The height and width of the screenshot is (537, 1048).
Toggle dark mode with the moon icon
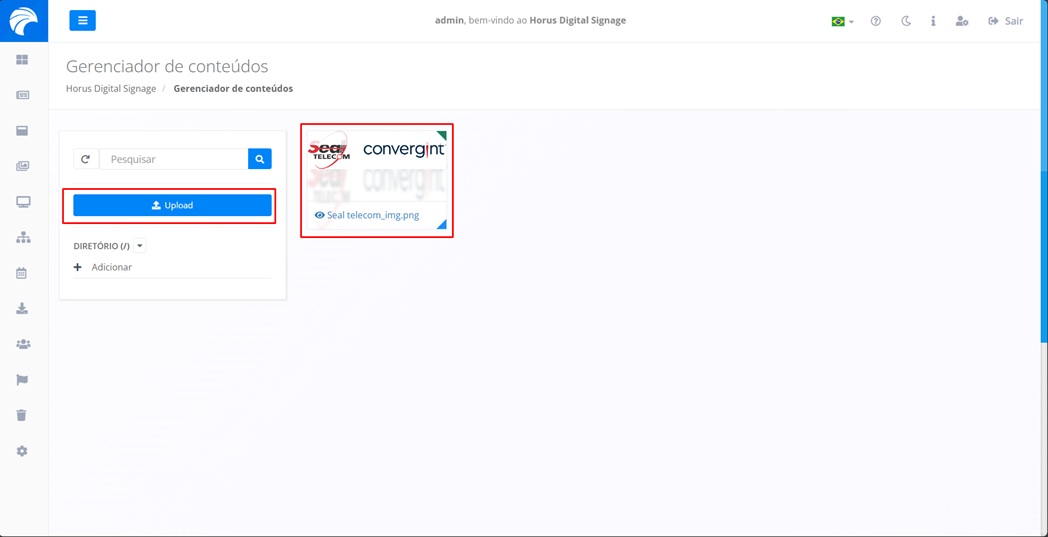coord(906,21)
